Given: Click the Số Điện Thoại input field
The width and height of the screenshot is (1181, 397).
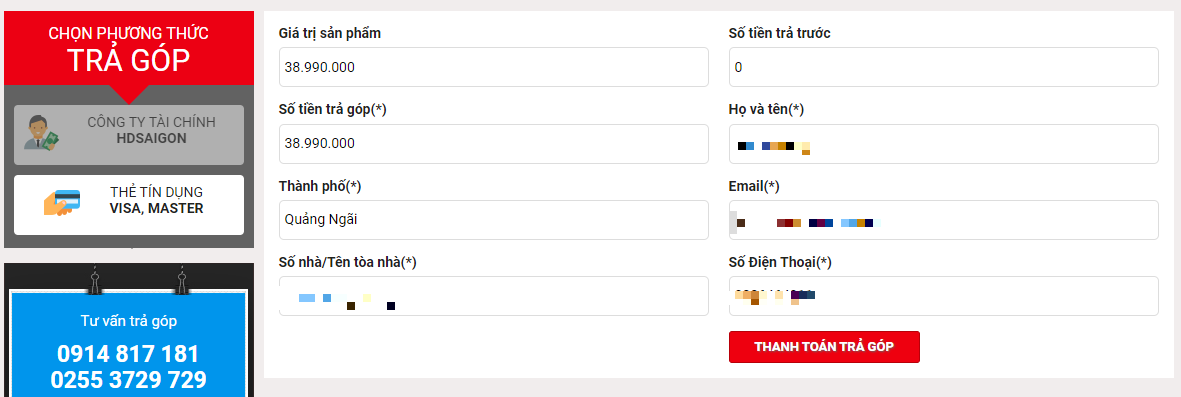Looking at the screenshot, I should click(x=943, y=296).
